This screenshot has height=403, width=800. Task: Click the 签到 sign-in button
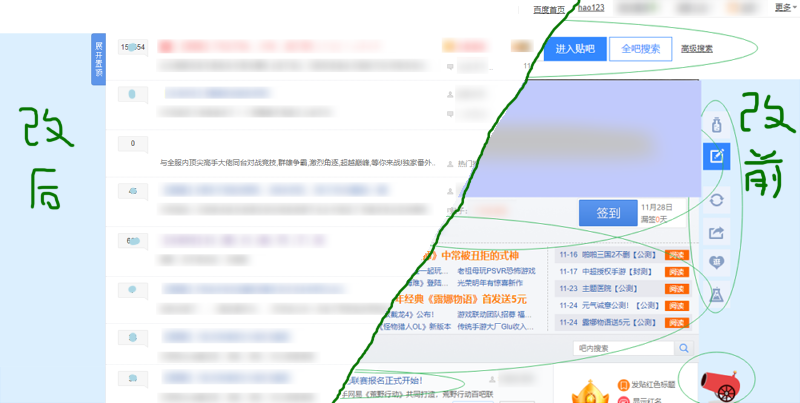(608, 213)
